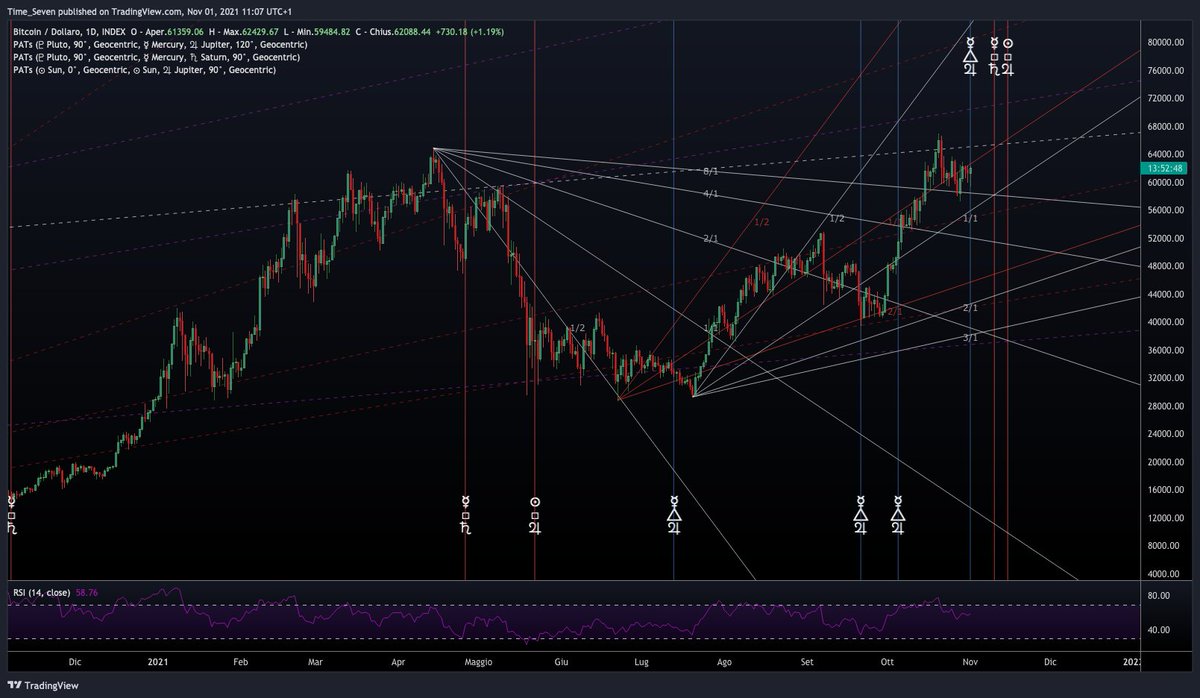Click the 4/1 Gann fan label
The image size is (1200, 698).
[x=710, y=194]
